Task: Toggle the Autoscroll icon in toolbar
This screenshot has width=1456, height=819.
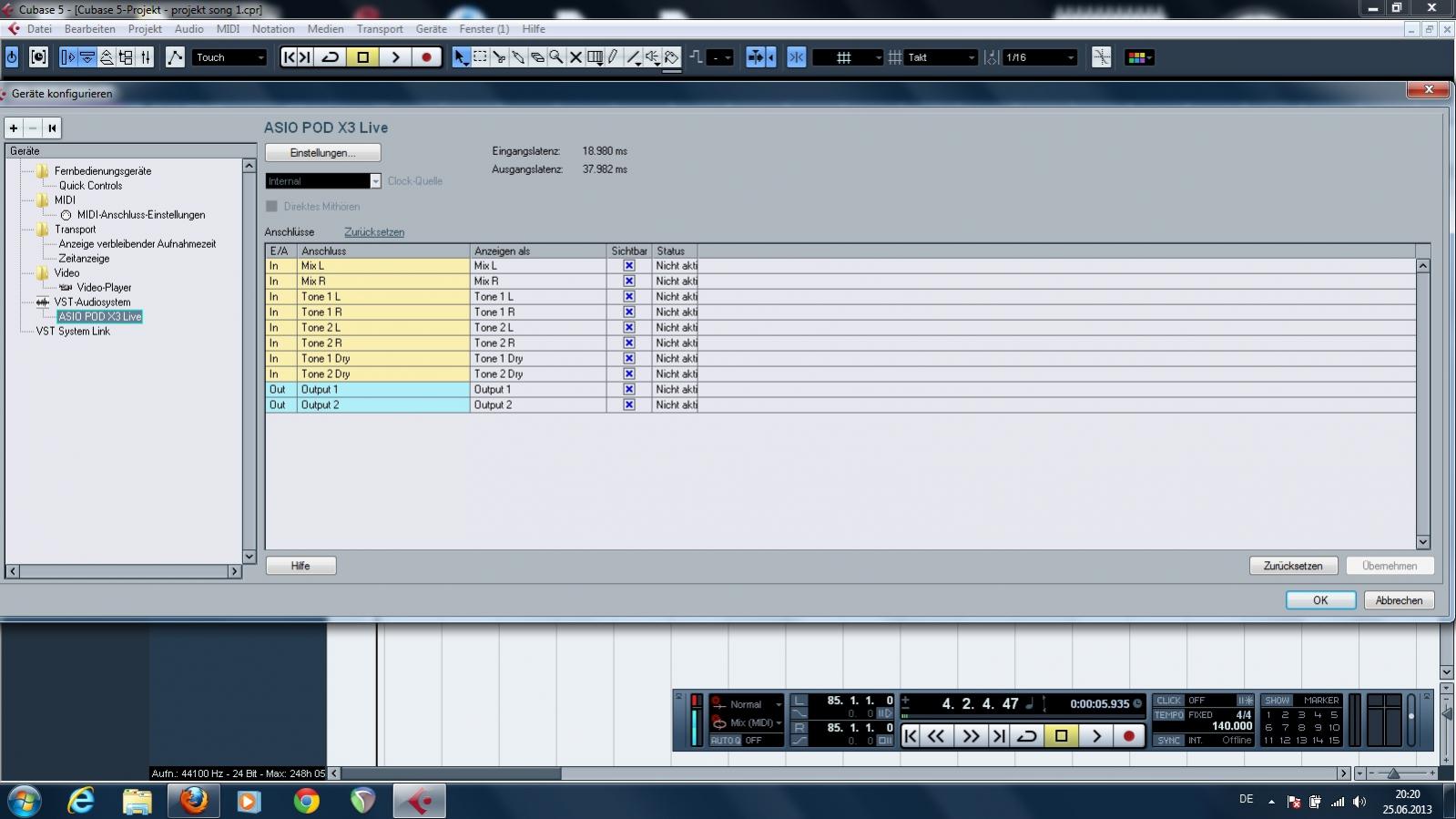Action: (x=757, y=57)
